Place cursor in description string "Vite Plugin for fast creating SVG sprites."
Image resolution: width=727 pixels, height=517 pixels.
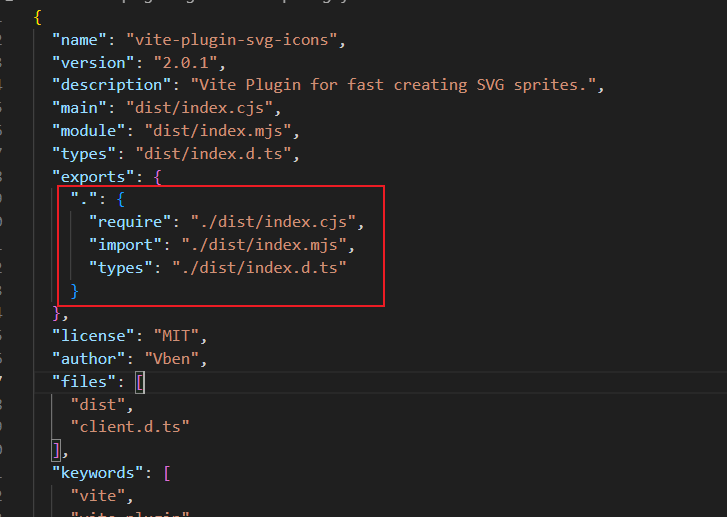[394, 85]
